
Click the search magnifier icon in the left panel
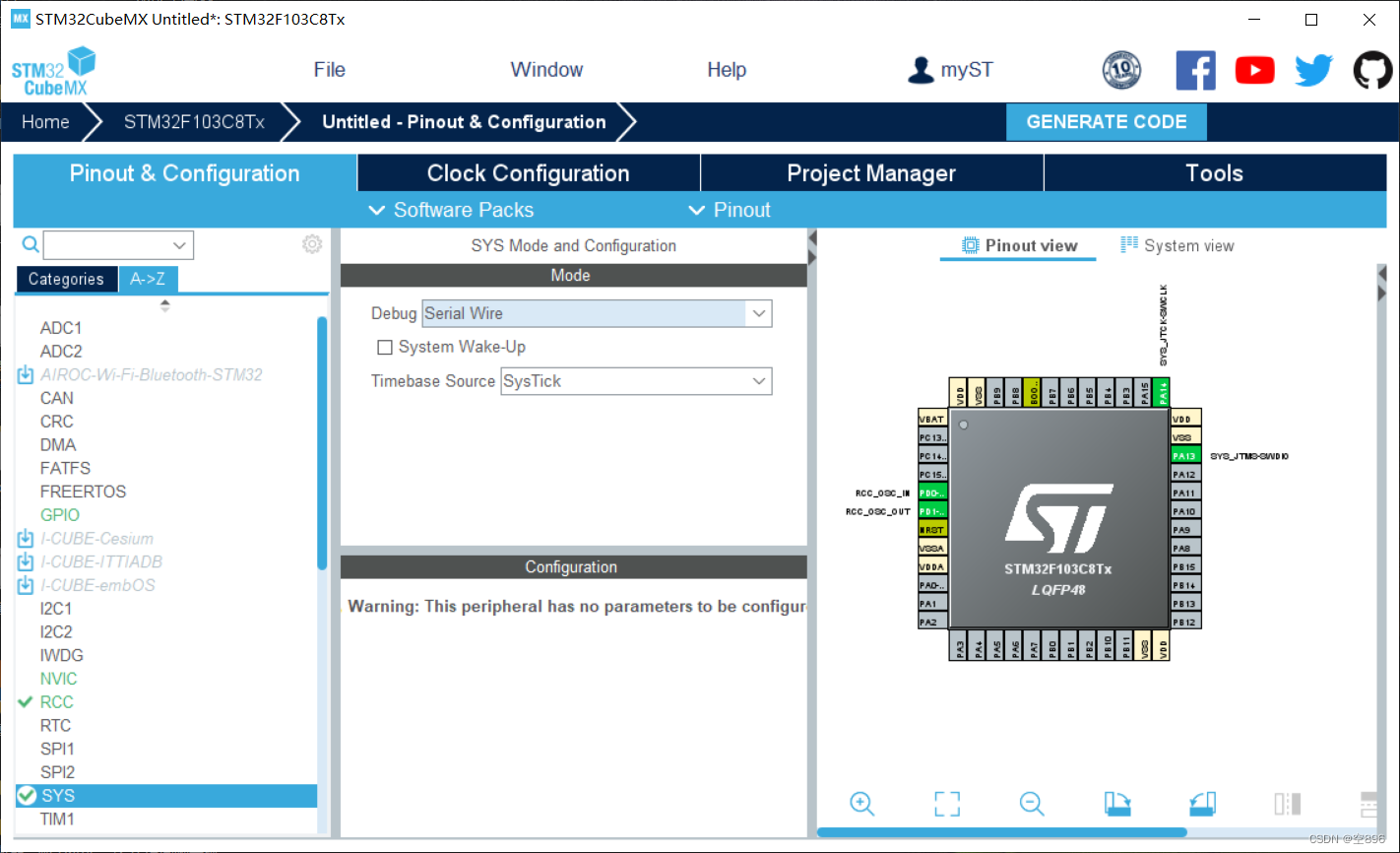[31, 244]
